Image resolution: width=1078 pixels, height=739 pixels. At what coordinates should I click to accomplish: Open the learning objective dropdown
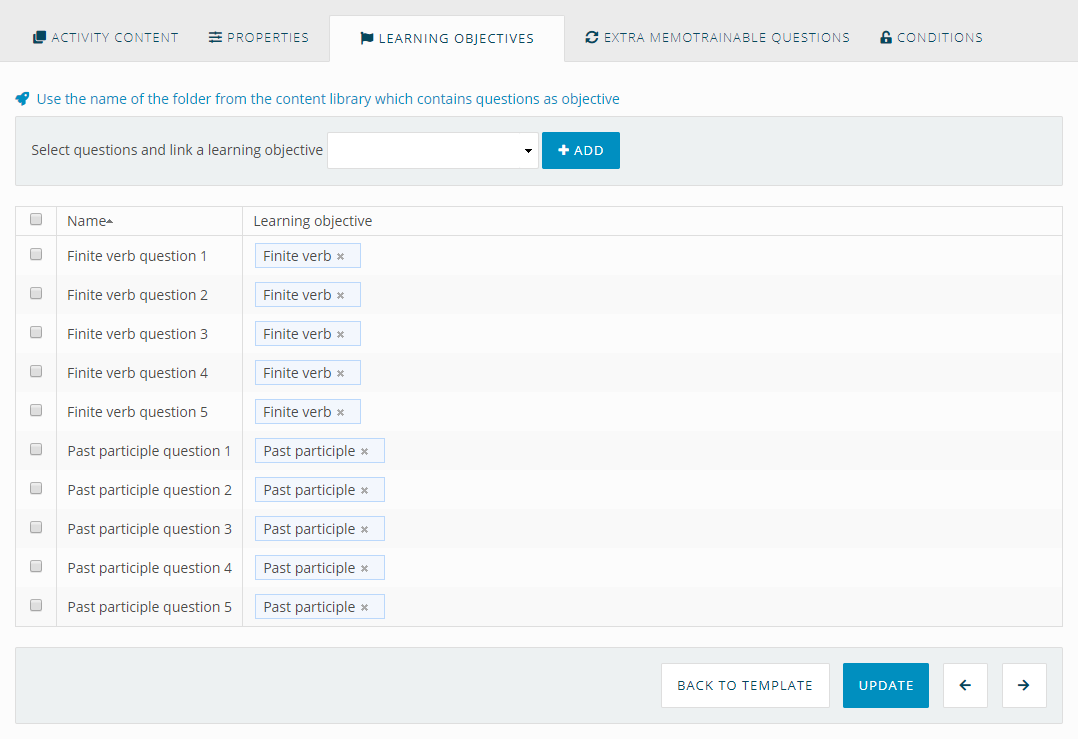[432, 151]
